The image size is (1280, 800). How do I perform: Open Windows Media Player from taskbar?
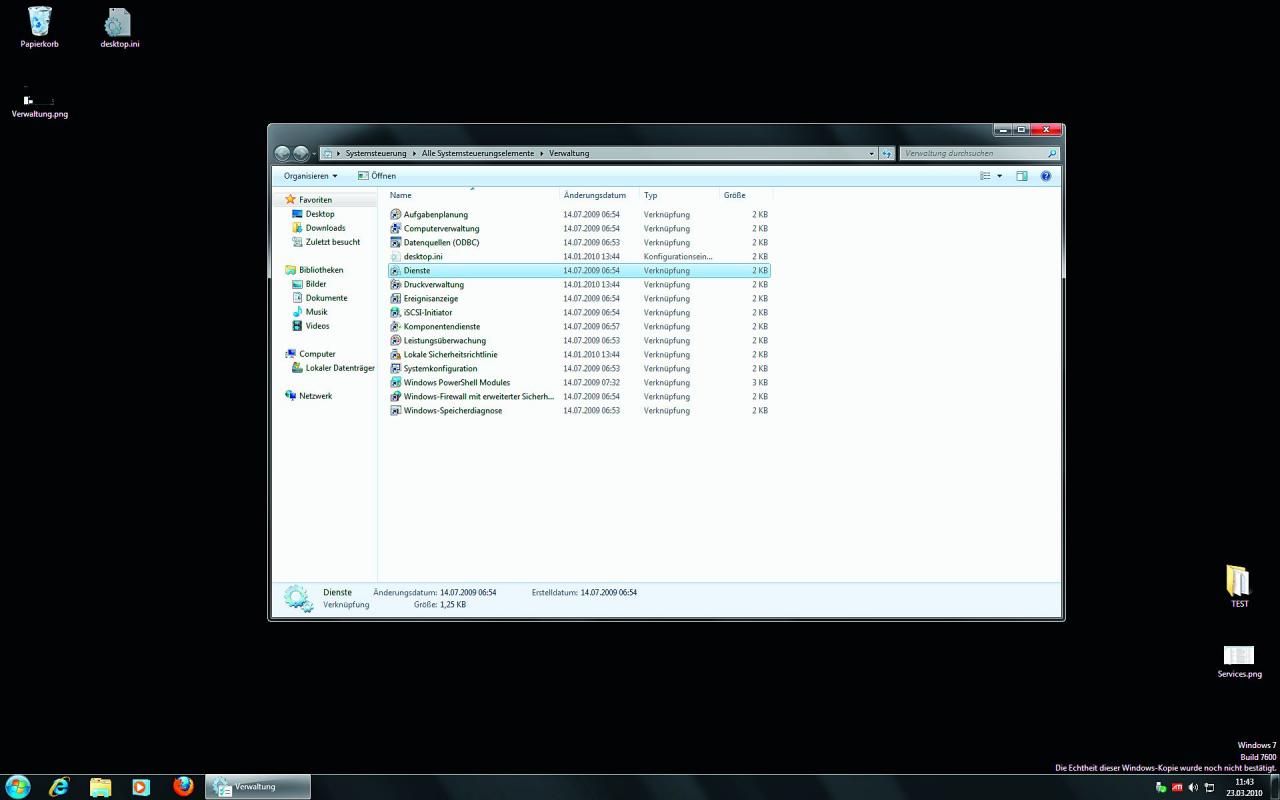[141, 787]
